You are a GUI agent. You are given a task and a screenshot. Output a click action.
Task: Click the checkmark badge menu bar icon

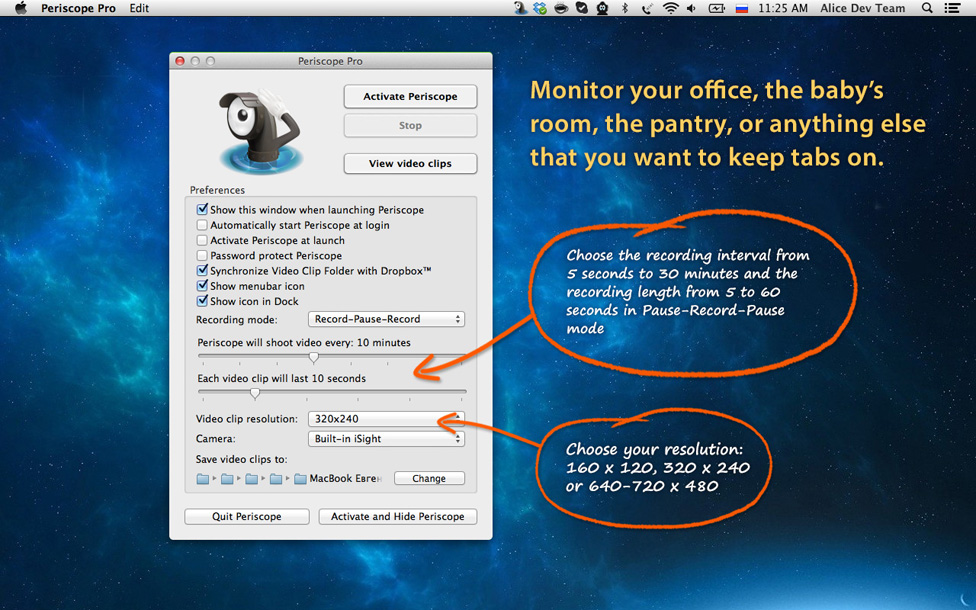point(581,8)
